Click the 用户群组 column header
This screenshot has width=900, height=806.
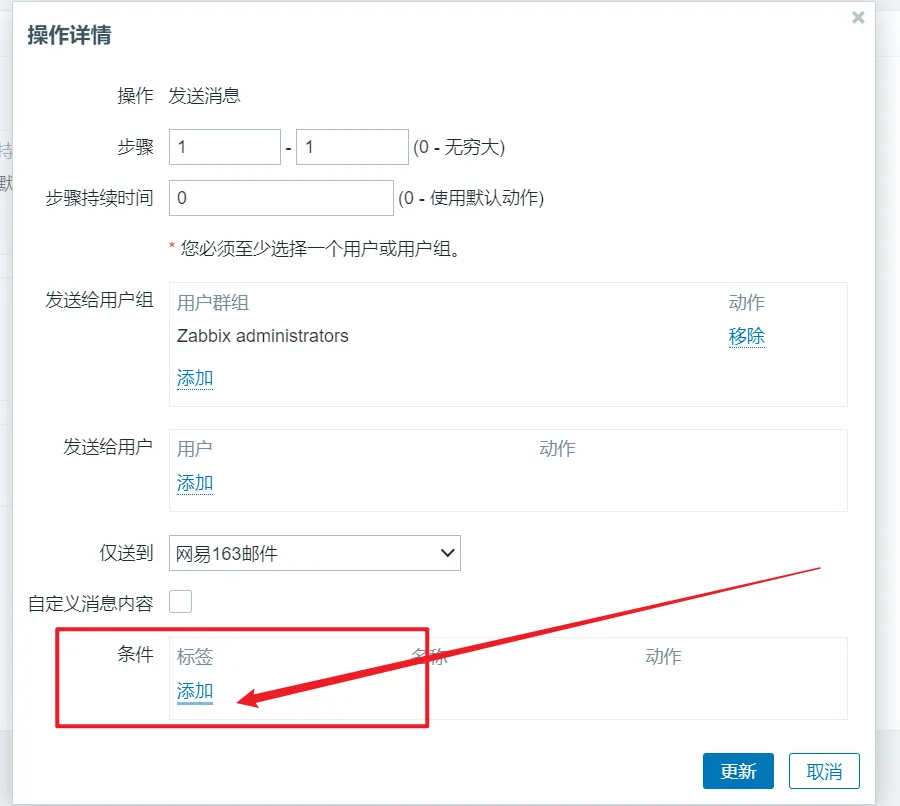click(x=213, y=303)
